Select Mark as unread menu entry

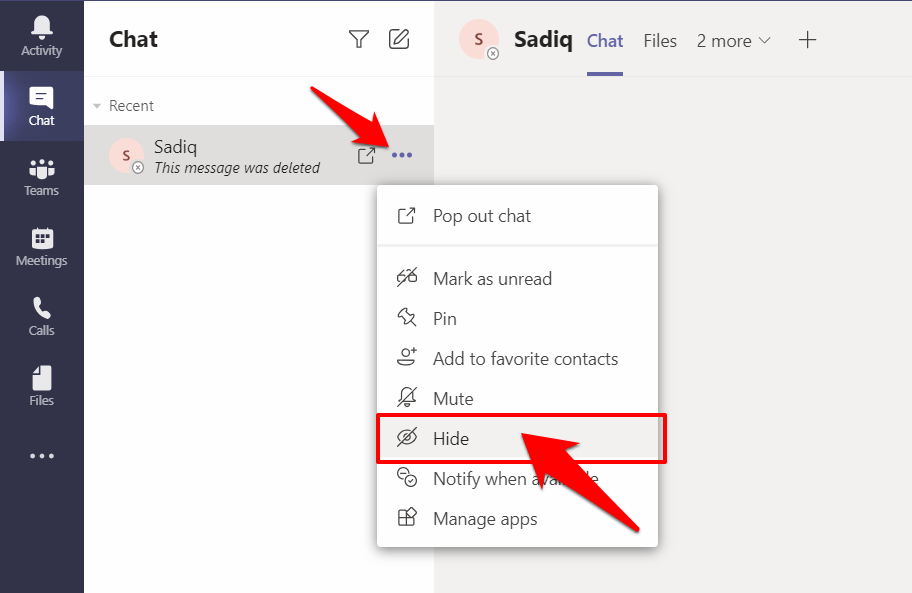click(x=492, y=279)
